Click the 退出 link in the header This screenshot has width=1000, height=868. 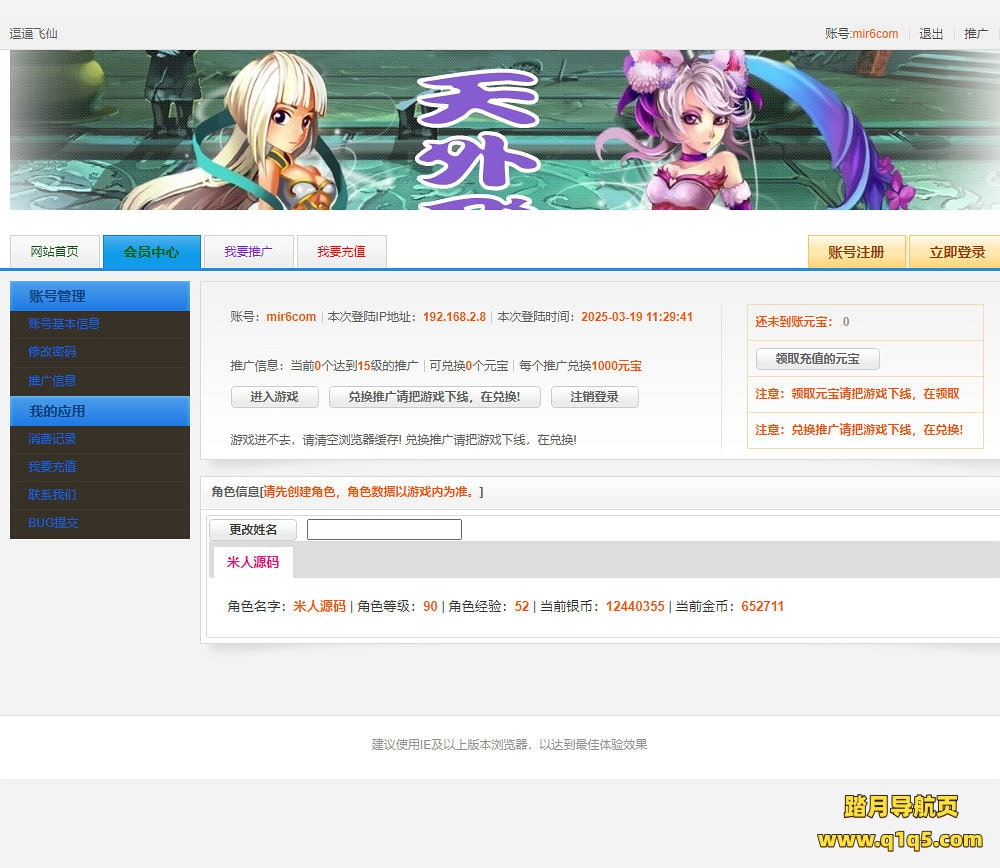click(x=931, y=34)
